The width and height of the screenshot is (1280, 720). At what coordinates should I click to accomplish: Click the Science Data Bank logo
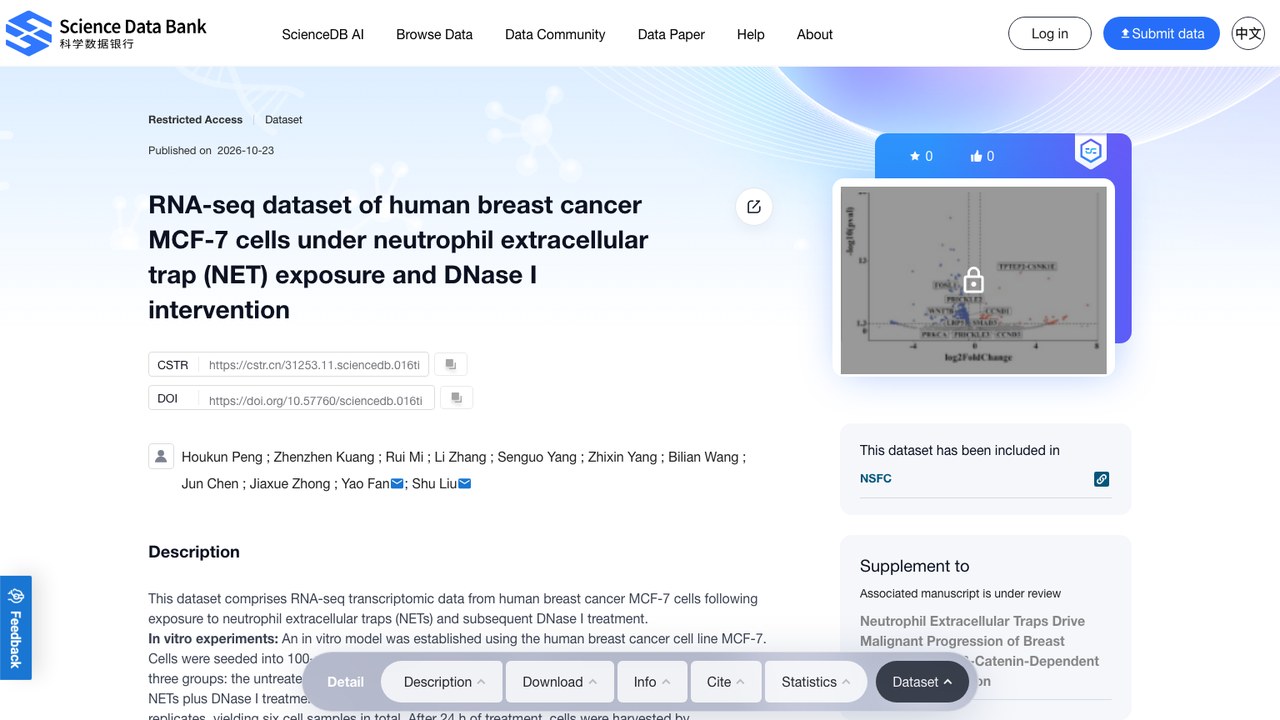pos(106,33)
